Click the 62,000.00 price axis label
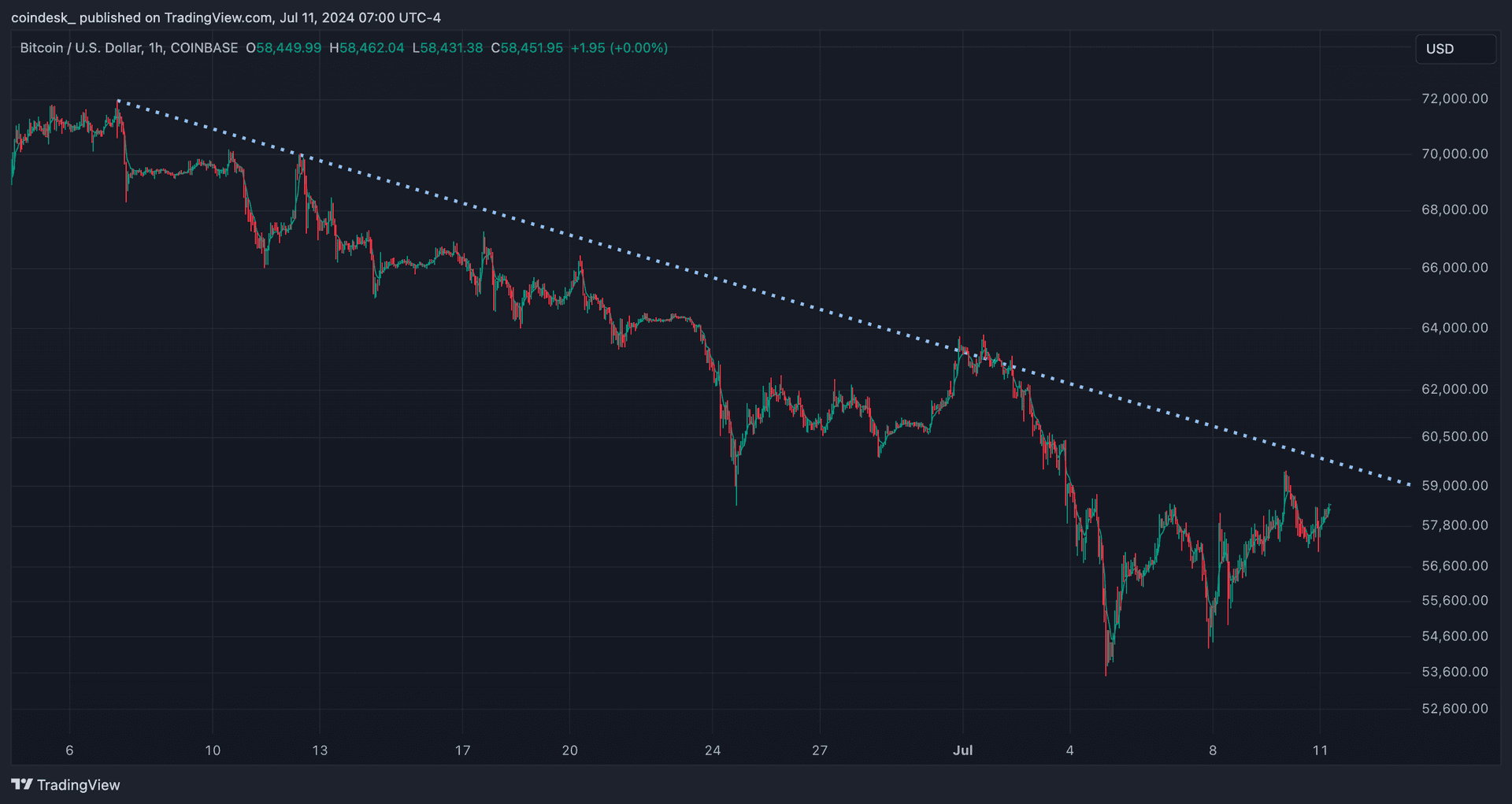This screenshot has height=804, width=1512. [x=1455, y=389]
